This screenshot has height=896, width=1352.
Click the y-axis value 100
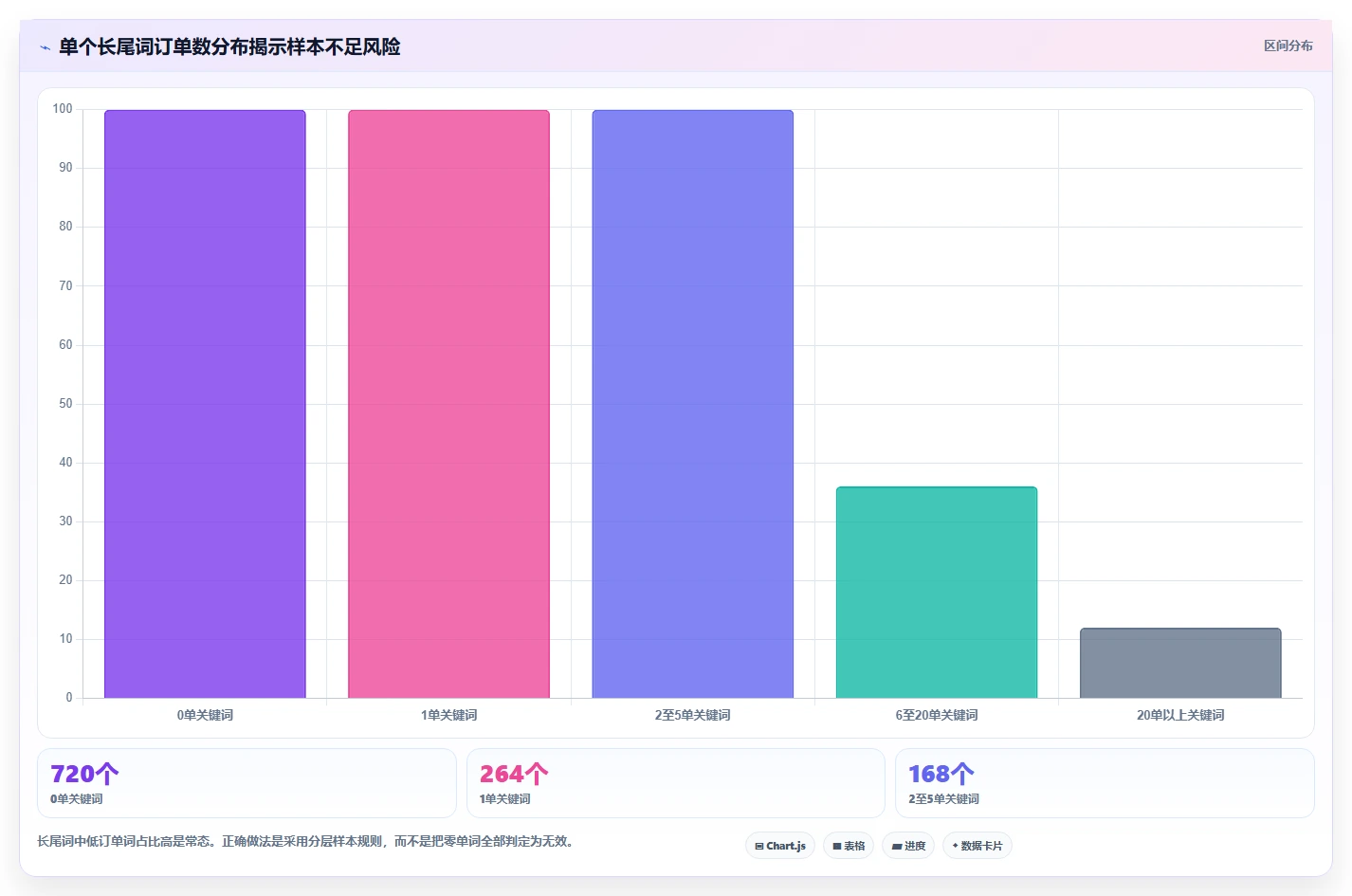click(63, 109)
